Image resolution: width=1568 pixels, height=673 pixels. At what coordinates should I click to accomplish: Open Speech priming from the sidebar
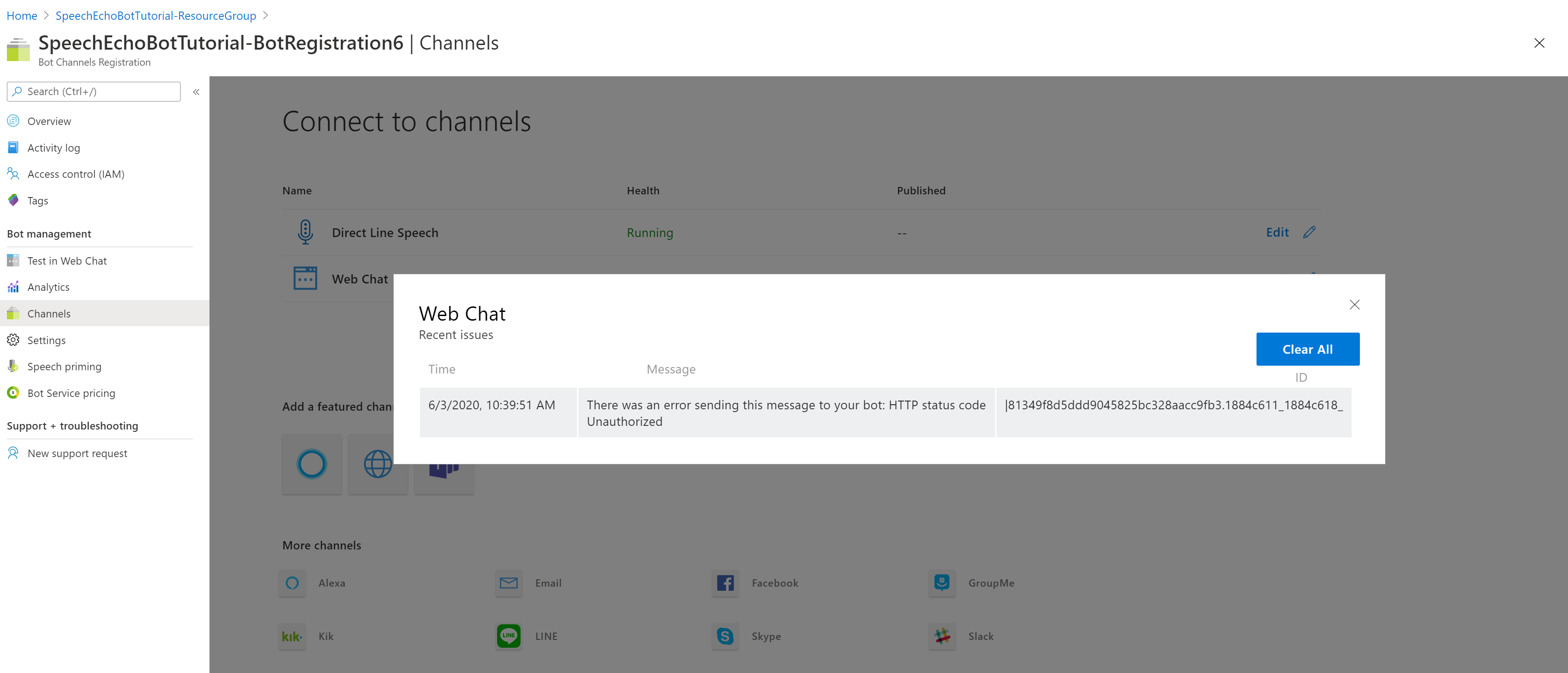point(64,366)
